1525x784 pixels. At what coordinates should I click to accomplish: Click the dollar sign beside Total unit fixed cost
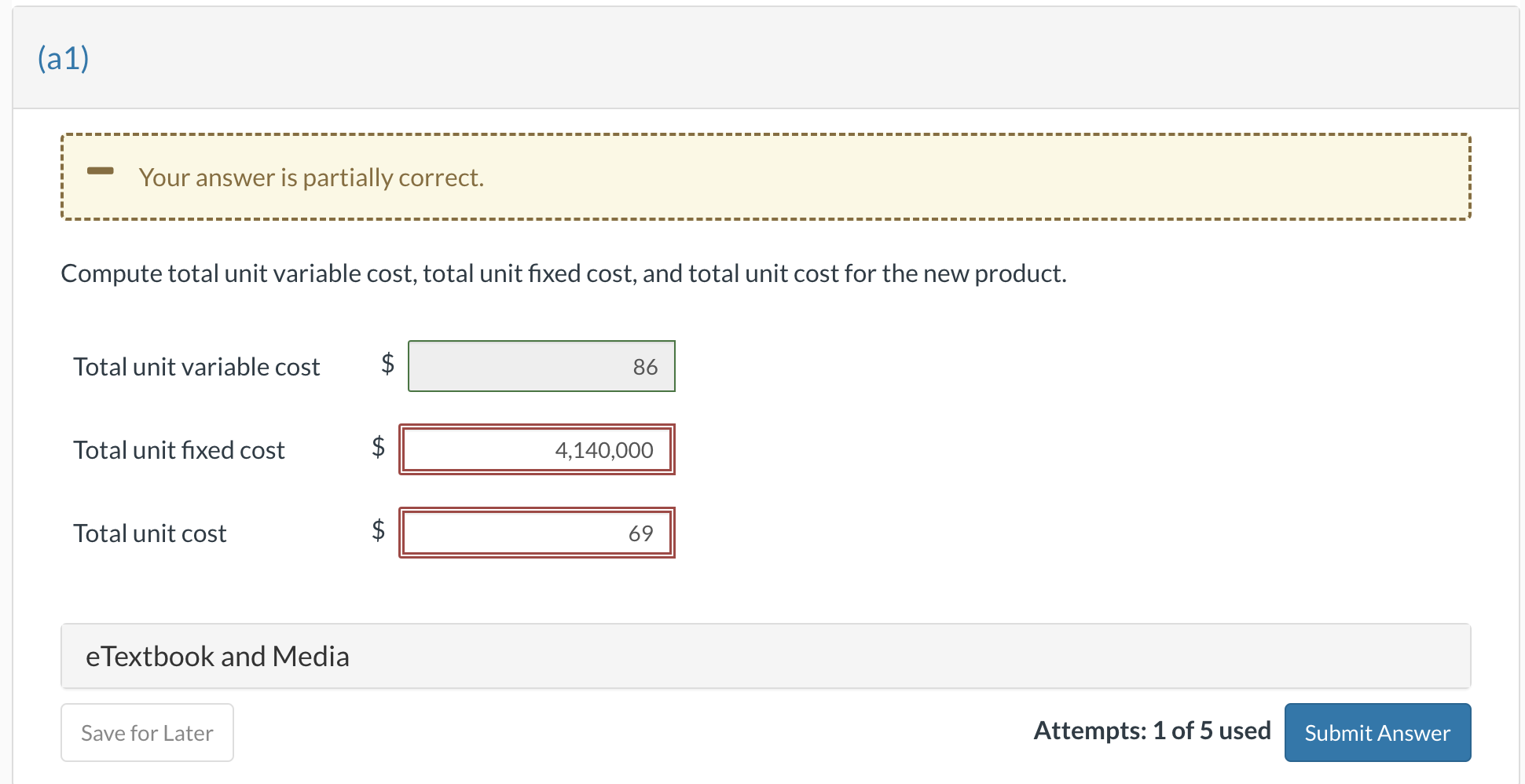(x=378, y=449)
